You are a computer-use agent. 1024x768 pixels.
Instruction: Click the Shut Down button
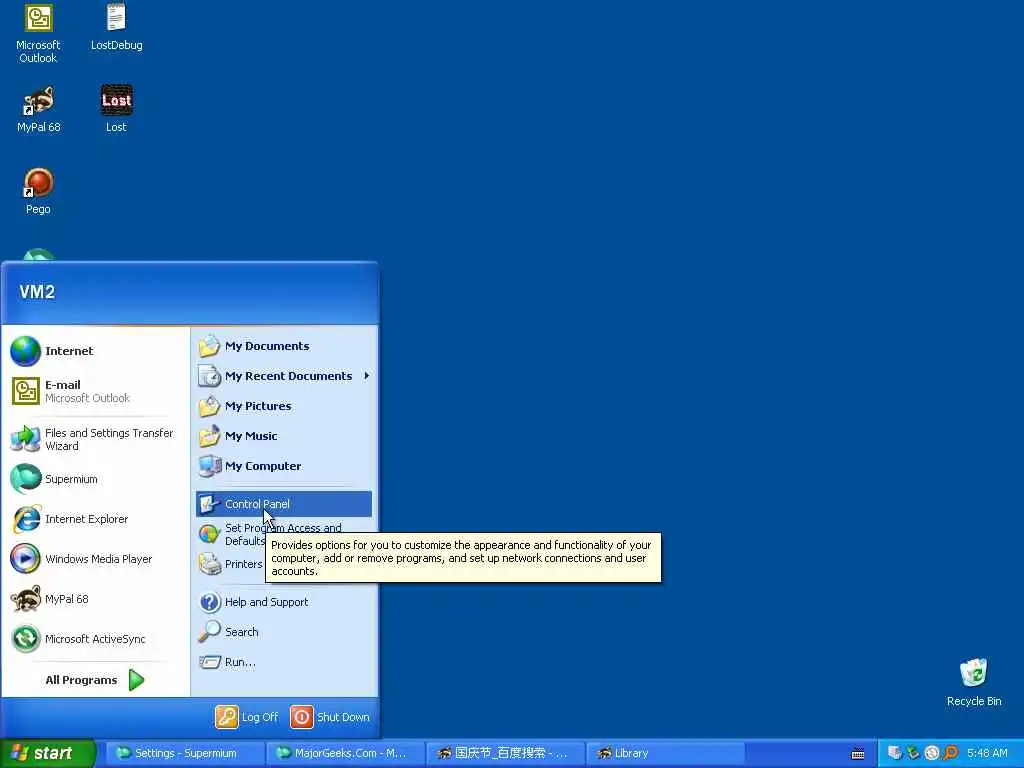point(330,717)
